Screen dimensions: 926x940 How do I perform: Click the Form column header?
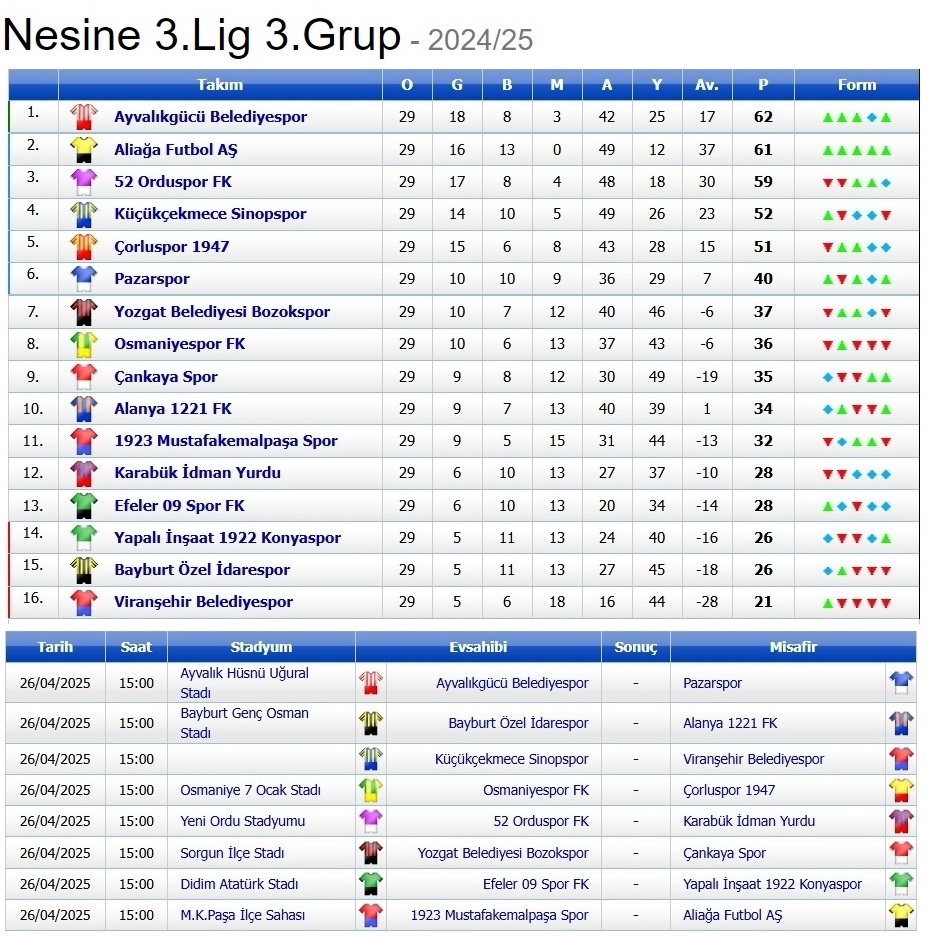pos(856,85)
